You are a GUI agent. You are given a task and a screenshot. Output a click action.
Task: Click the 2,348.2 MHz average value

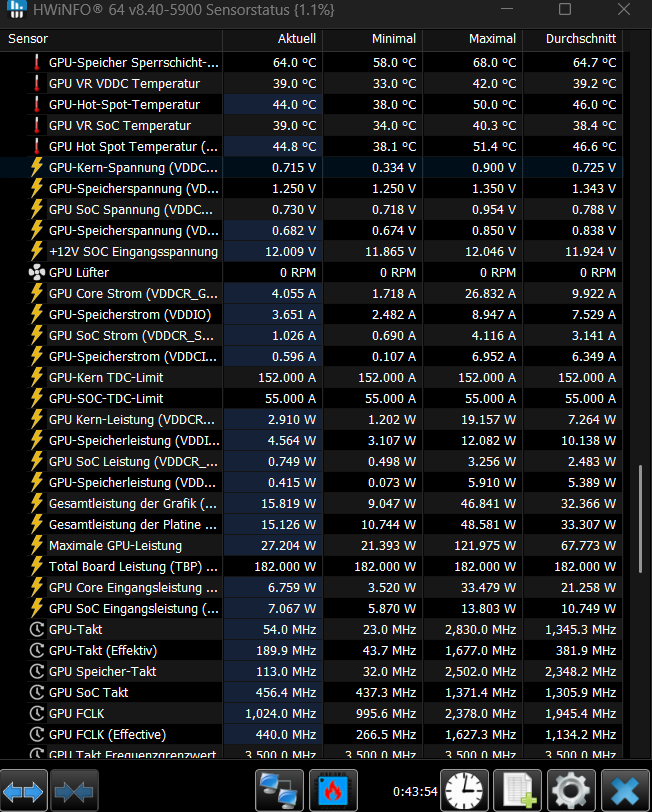pyautogui.click(x=581, y=672)
